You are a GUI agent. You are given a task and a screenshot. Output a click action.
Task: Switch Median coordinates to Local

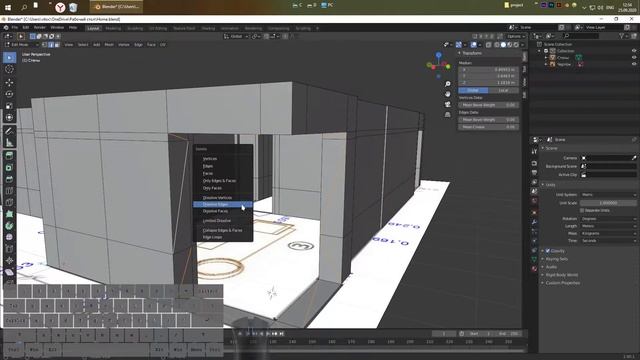coord(504,90)
